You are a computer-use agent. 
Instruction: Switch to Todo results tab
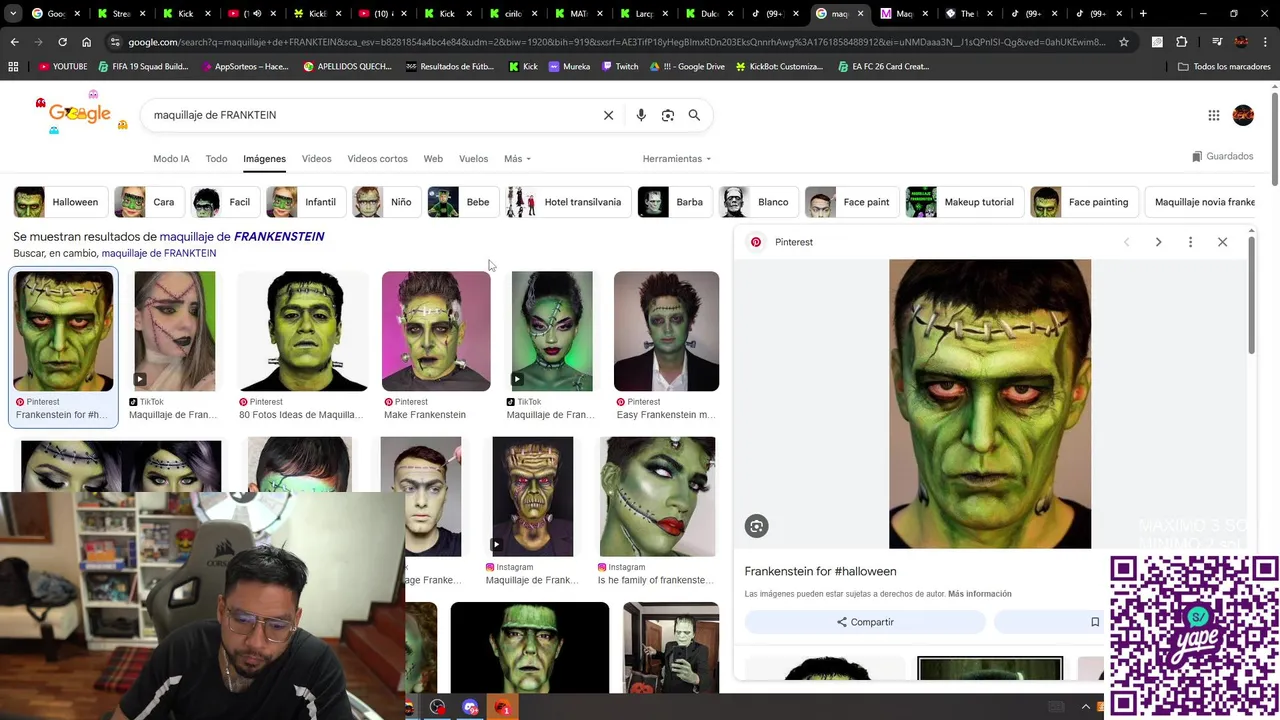click(x=216, y=159)
